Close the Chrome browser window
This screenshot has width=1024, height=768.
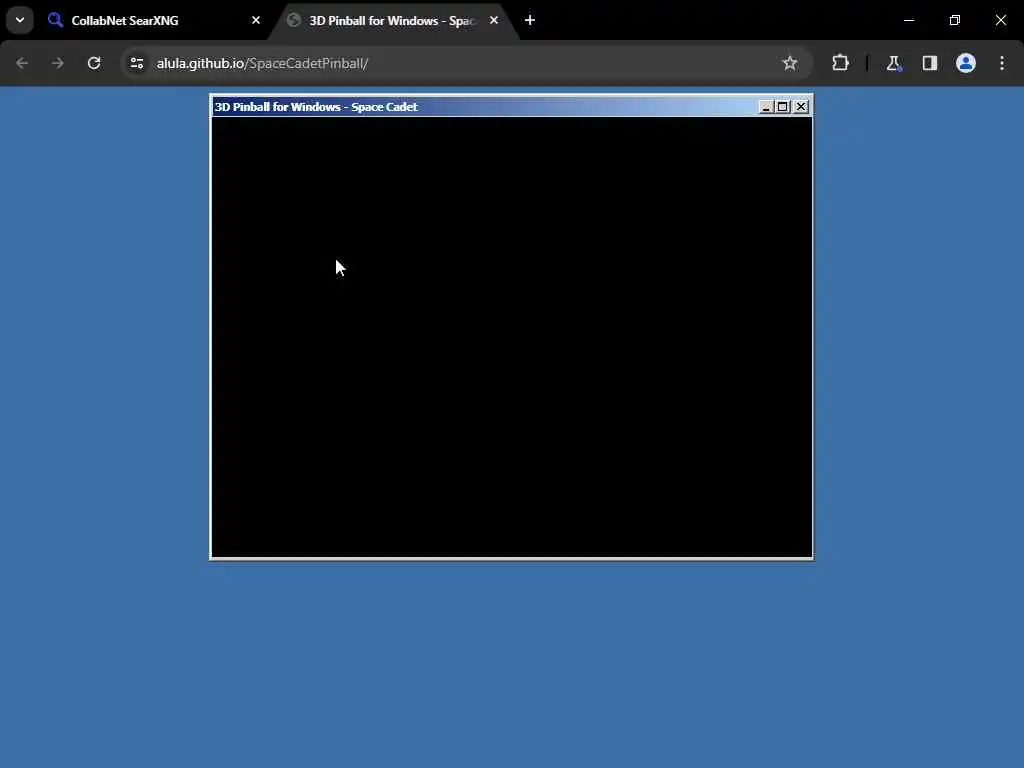coord(1000,20)
